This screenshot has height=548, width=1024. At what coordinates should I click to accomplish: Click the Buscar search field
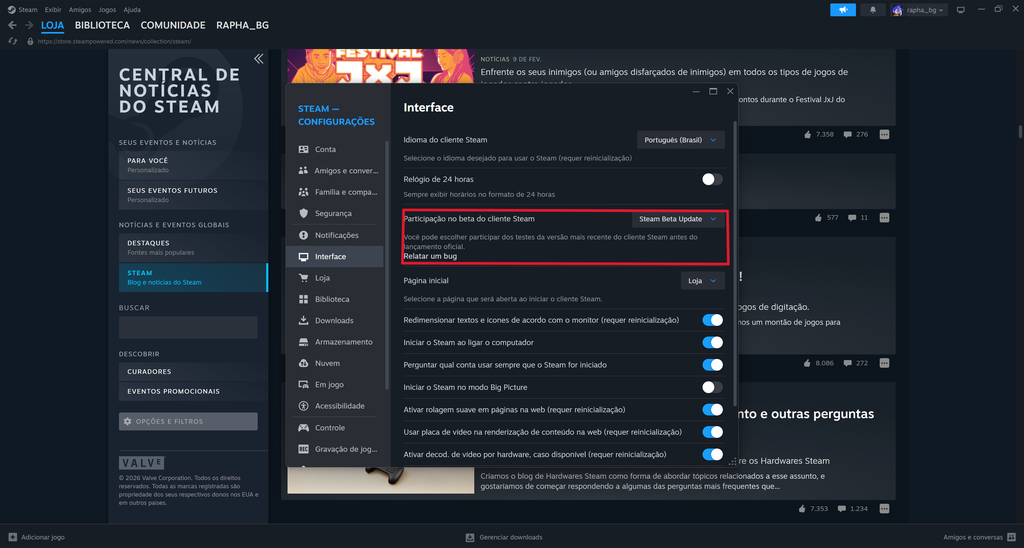[x=188, y=327]
